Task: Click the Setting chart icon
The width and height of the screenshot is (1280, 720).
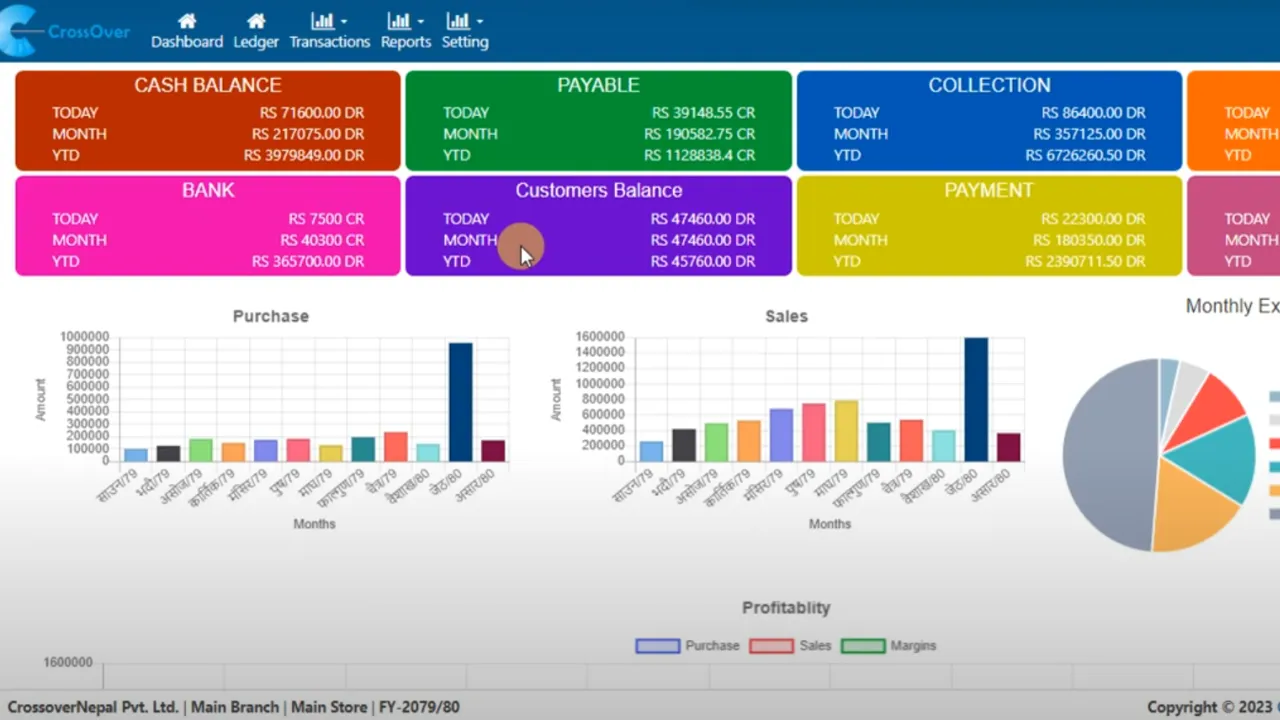Action: [457, 20]
